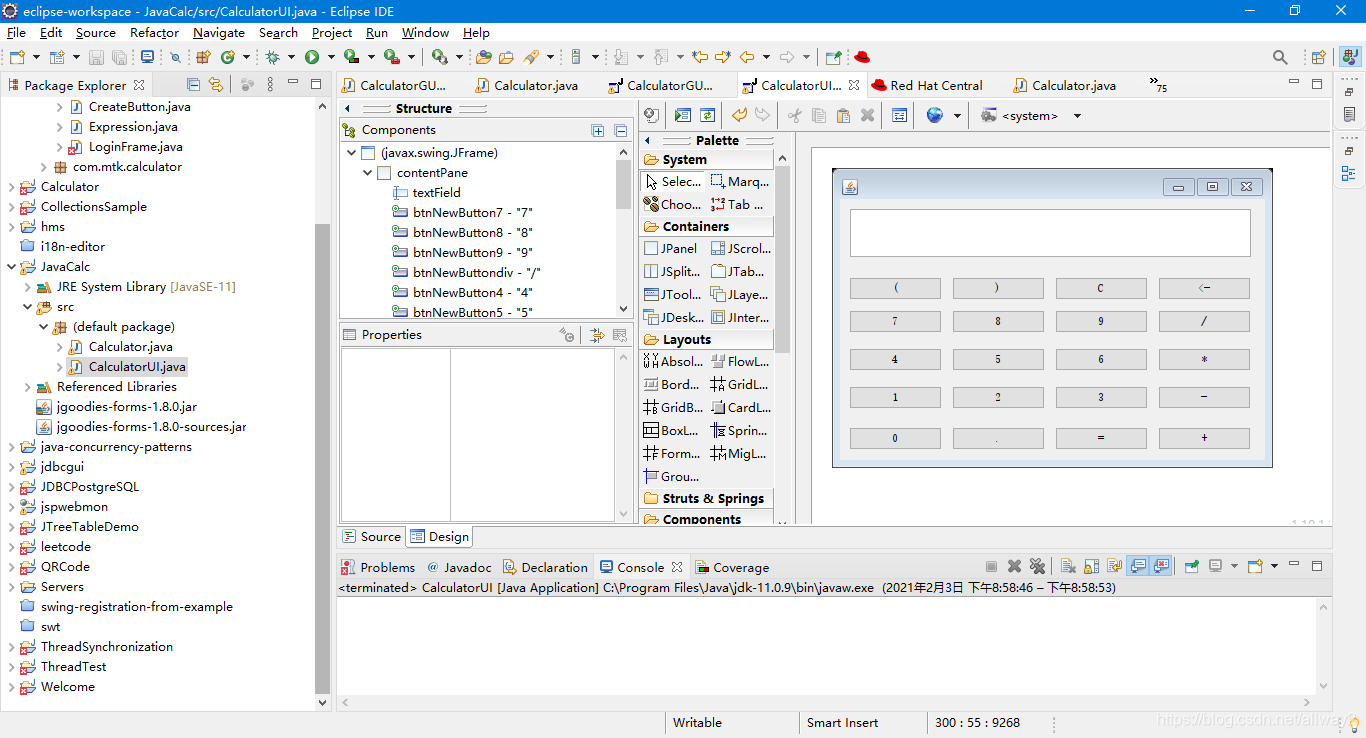Collapse the contentPane node in the Components tree

[366, 172]
